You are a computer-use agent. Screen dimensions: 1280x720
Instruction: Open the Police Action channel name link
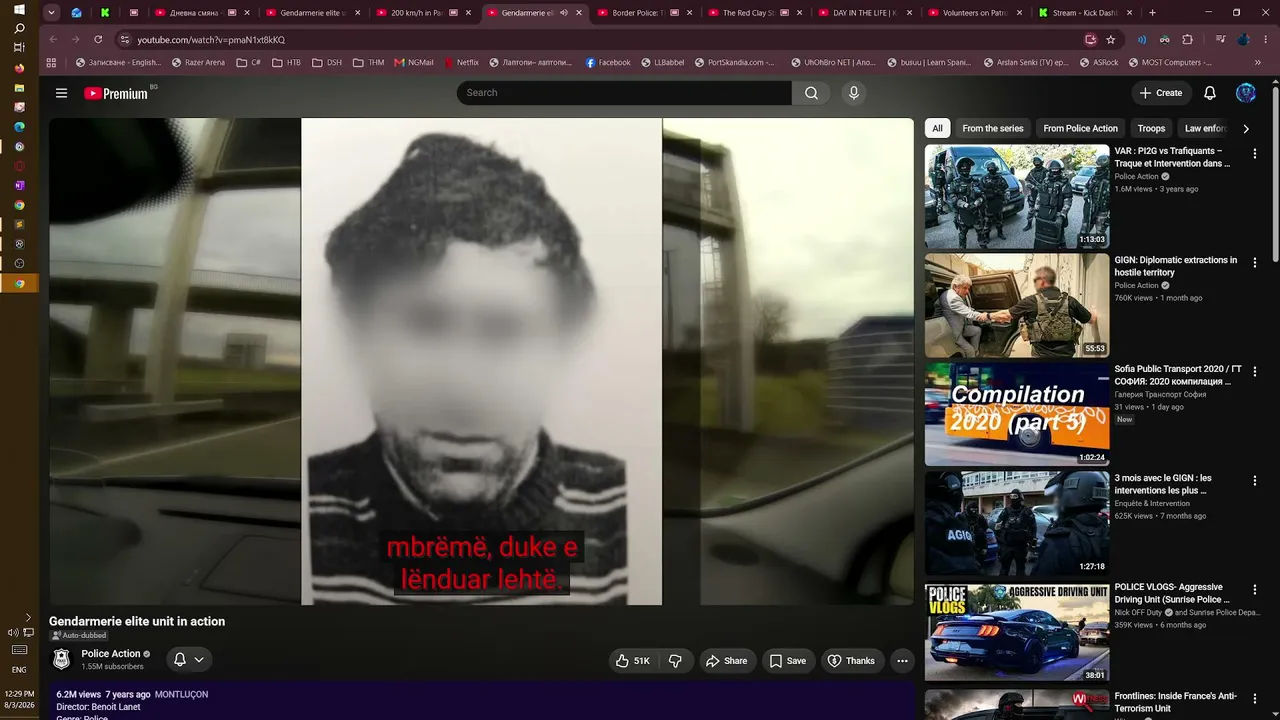click(111, 654)
